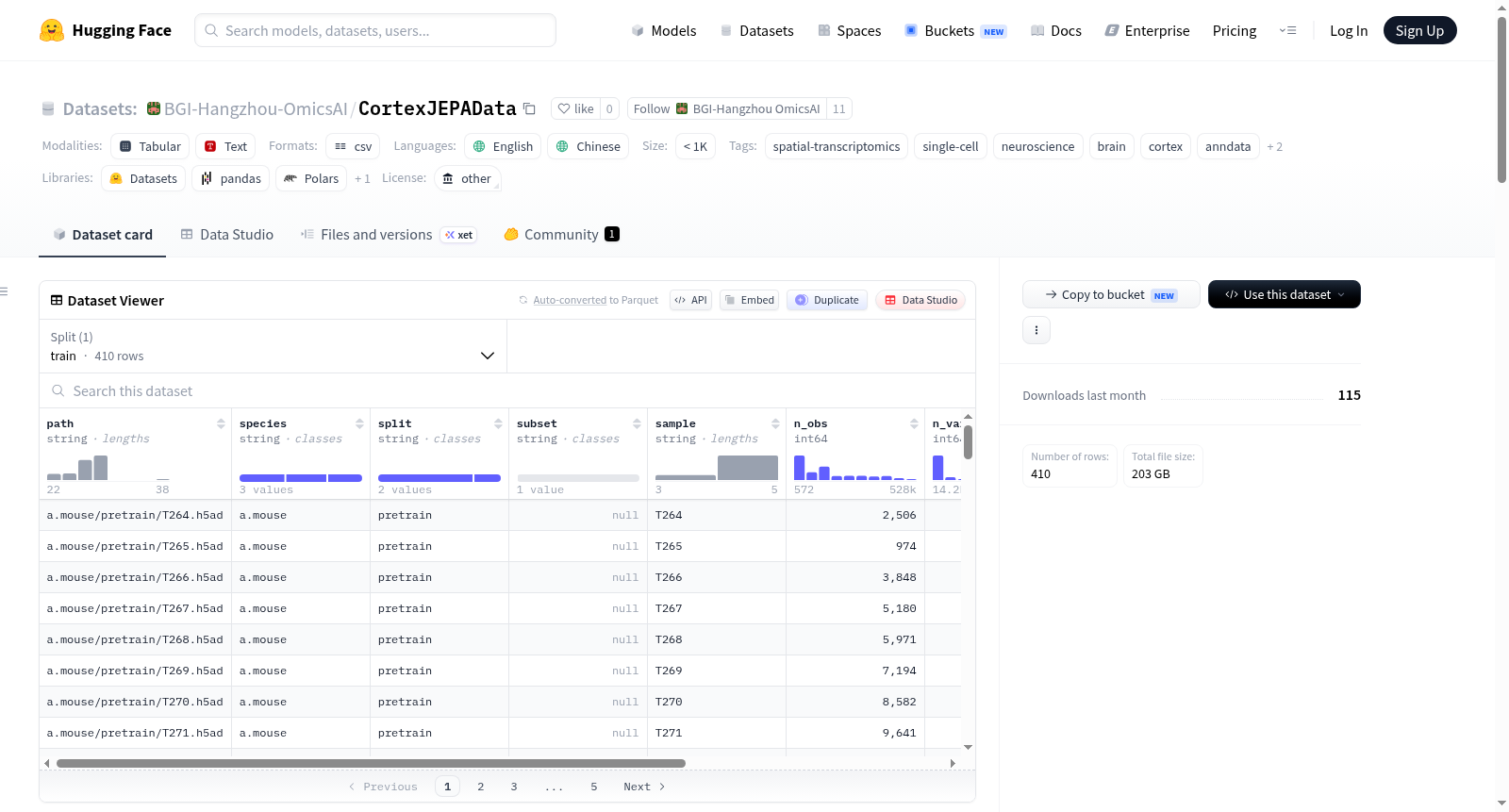Click the pandas library tag

[230, 178]
